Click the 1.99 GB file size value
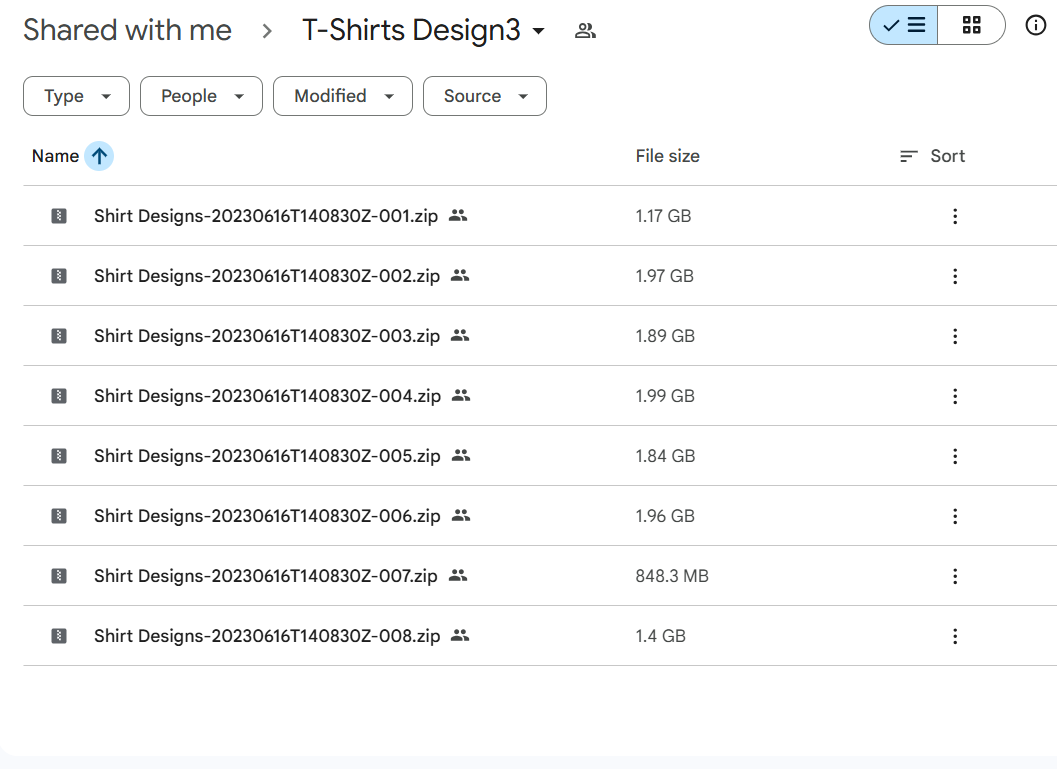 (x=665, y=396)
